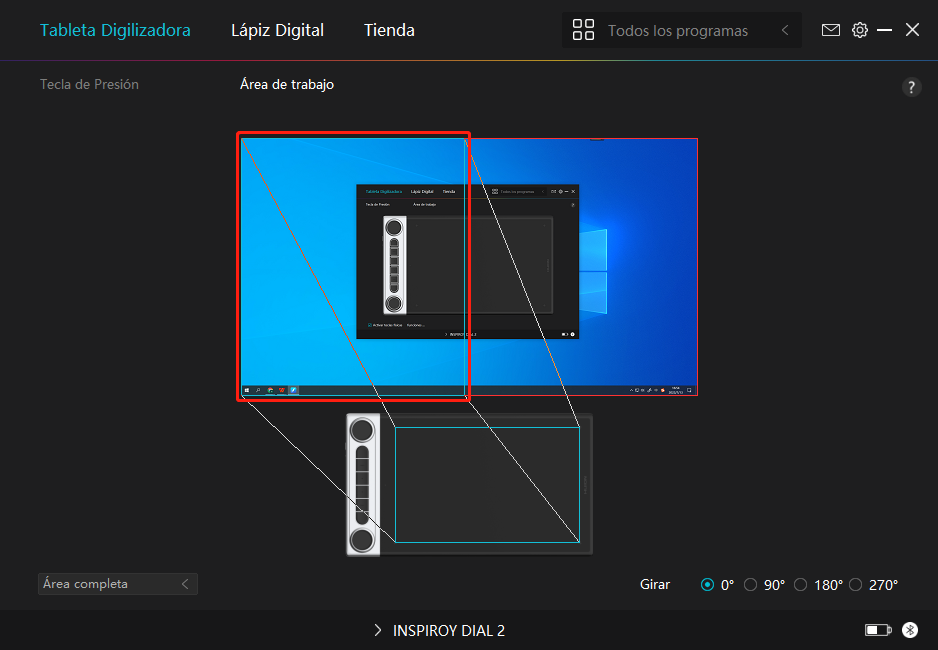Switch to the Lápiz Digital tab
Screen dimensions: 938x650
(x=277, y=30)
